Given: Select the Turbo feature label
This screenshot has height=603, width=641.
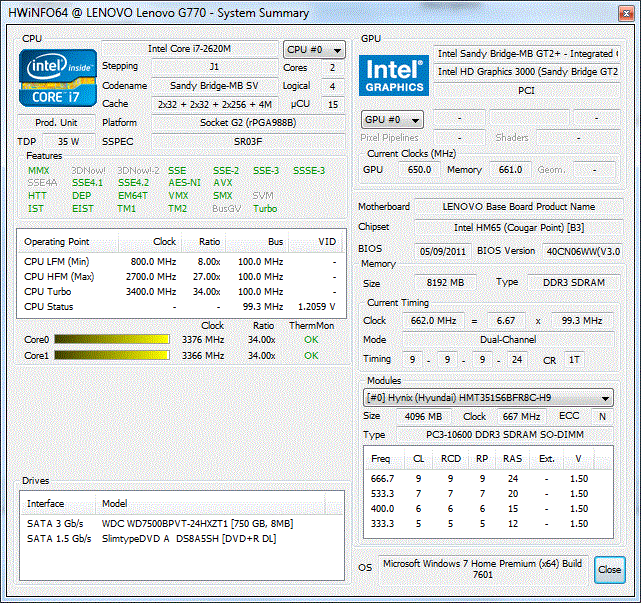Looking at the screenshot, I should pyautogui.click(x=265, y=208).
